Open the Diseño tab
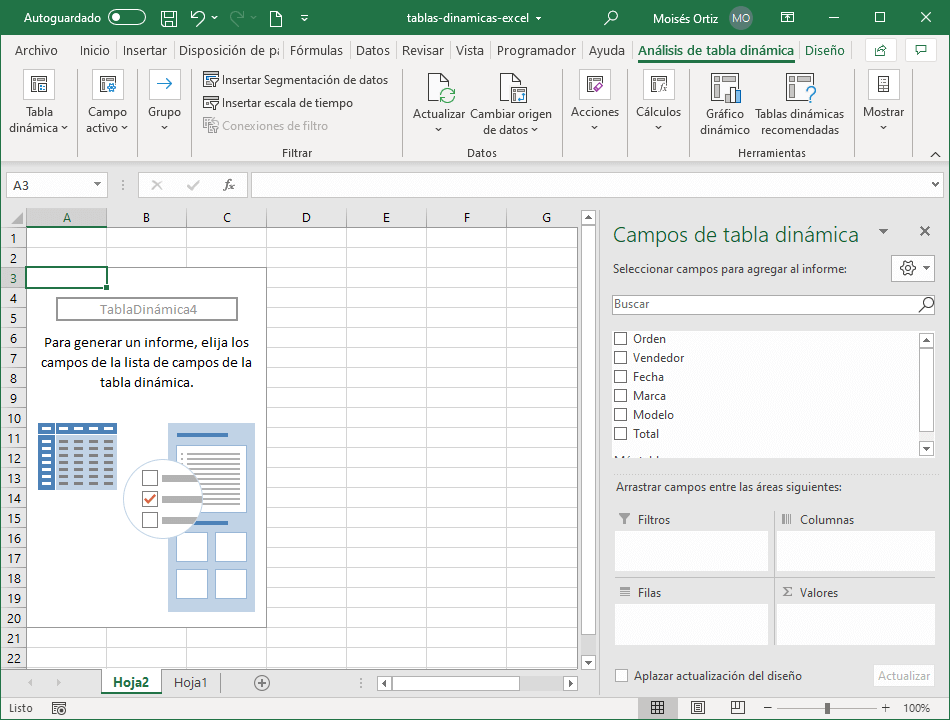The image size is (950, 720). click(x=825, y=50)
